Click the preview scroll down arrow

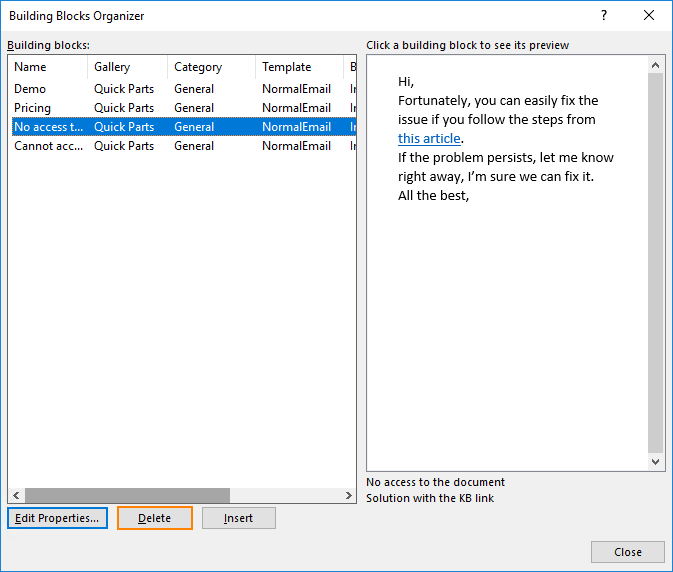click(x=655, y=462)
